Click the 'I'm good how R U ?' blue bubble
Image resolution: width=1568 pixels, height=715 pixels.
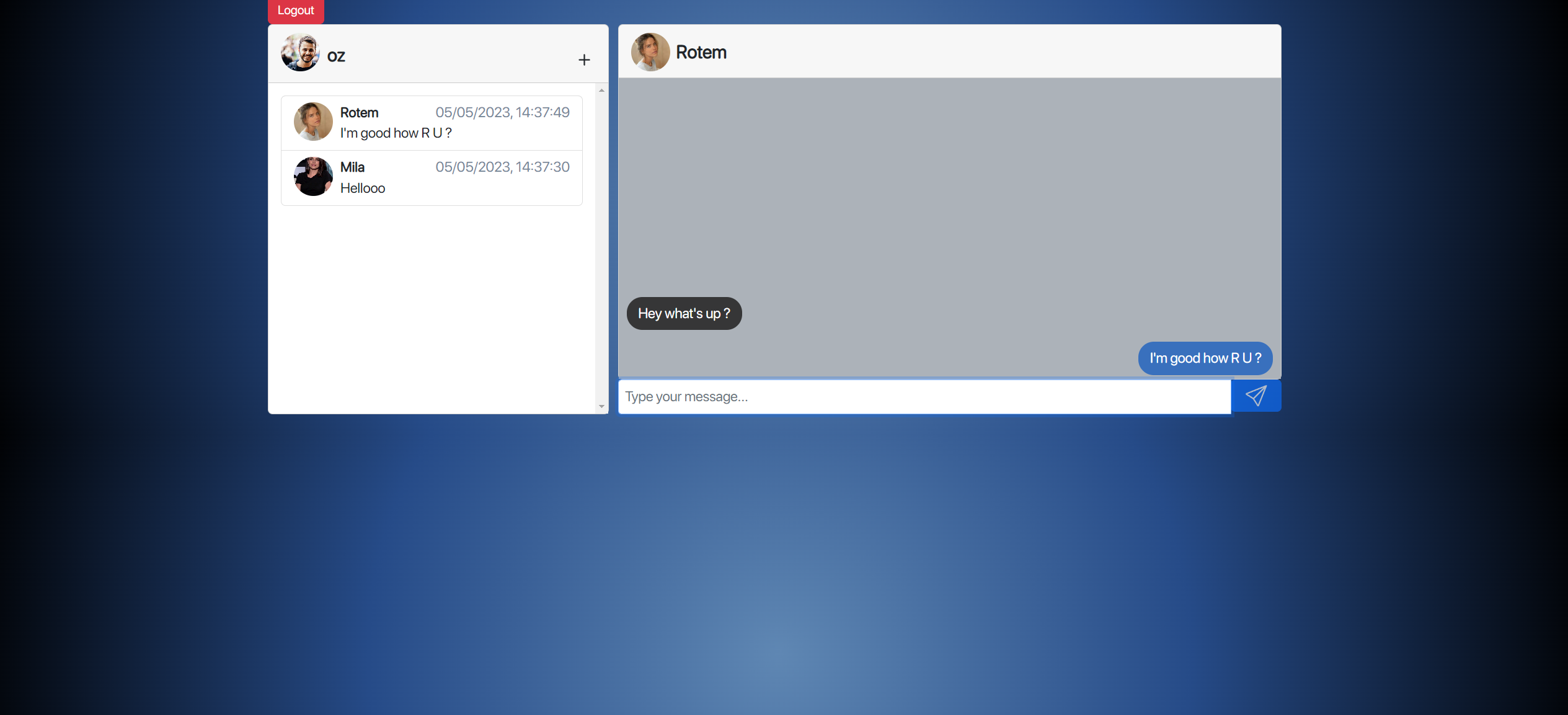click(x=1205, y=358)
